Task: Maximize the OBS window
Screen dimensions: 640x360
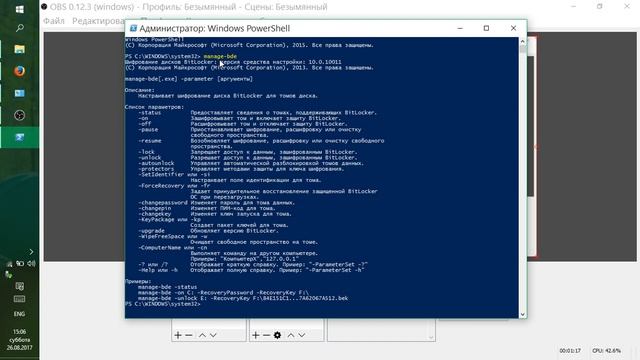Action: click(x=600, y=7)
